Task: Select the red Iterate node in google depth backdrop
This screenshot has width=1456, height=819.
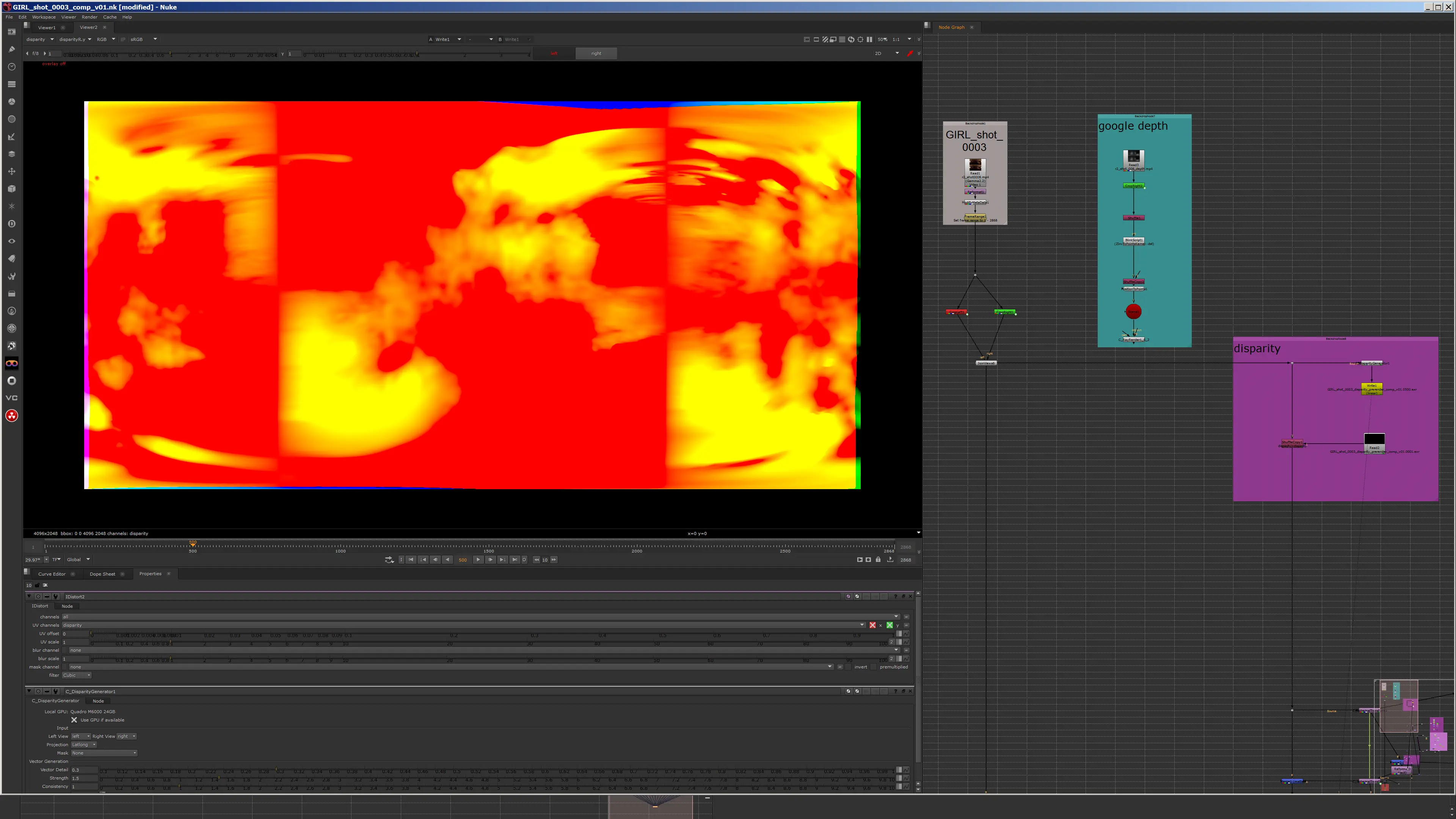Action: coord(1133,311)
